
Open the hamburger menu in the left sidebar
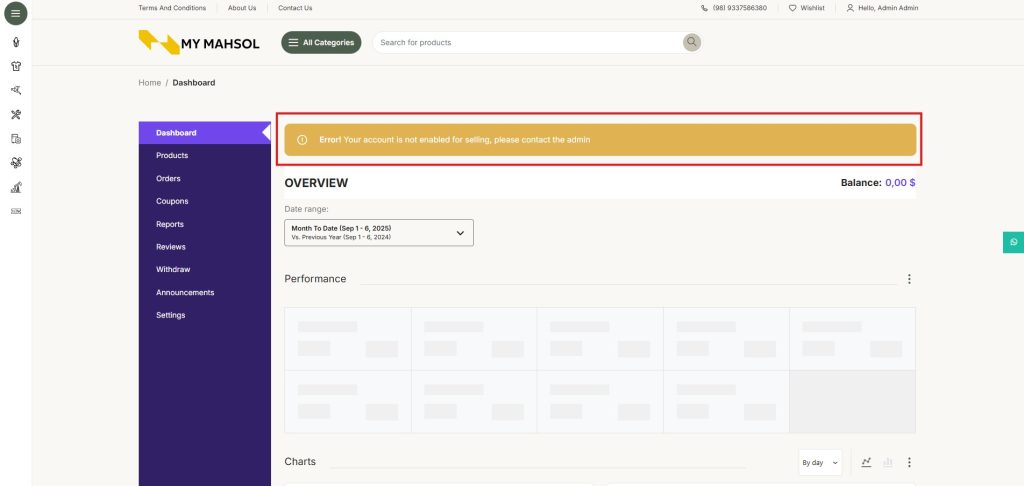[x=15, y=14]
